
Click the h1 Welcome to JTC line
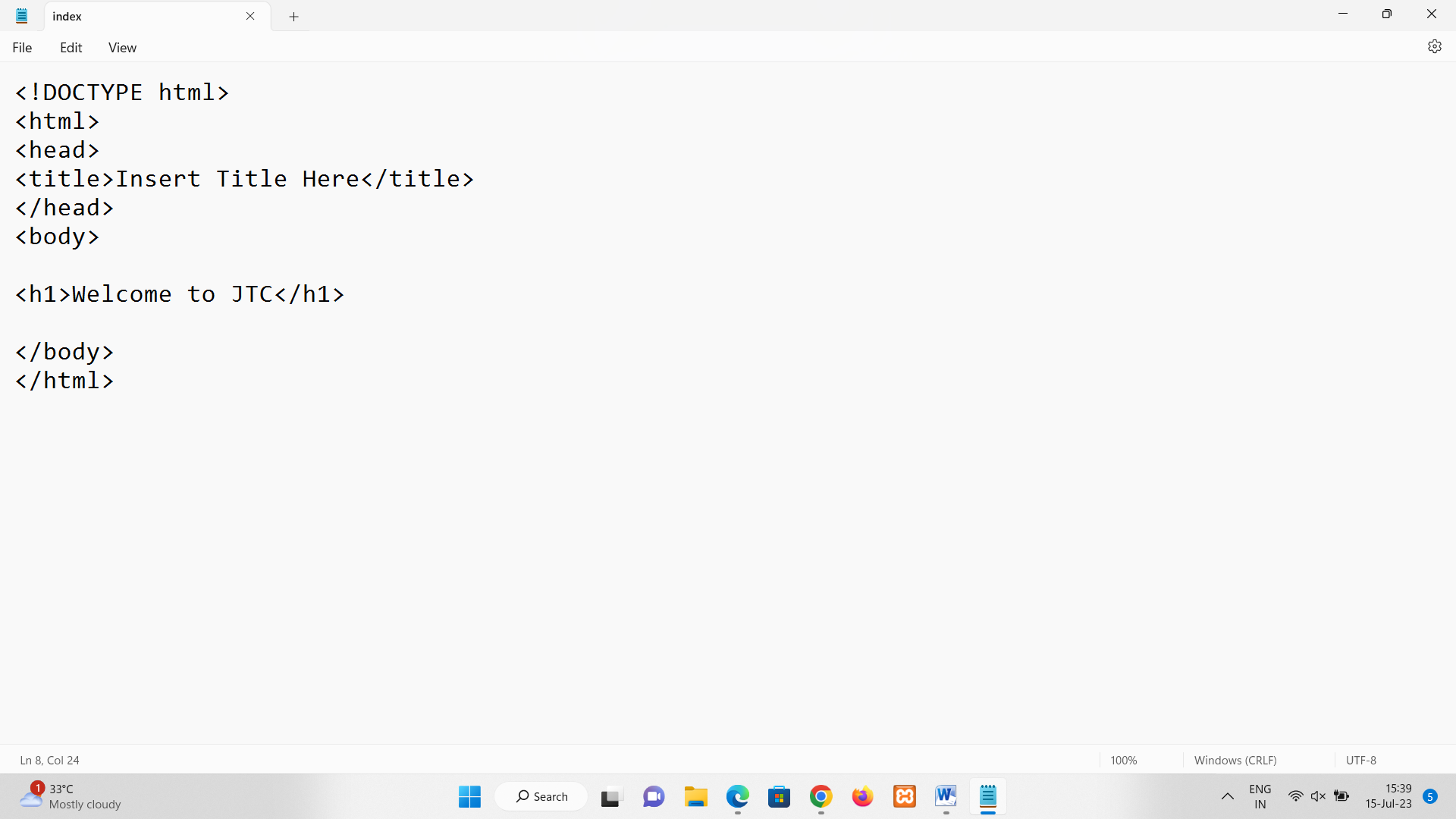click(x=180, y=294)
